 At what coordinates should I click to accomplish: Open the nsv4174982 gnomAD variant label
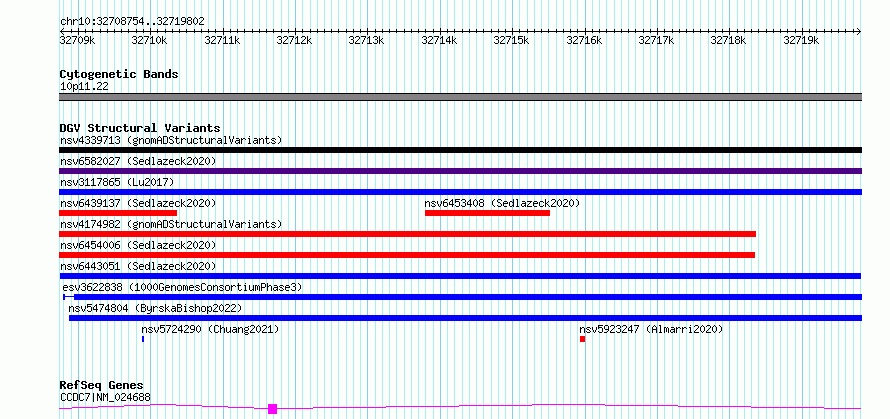click(x=171, y=224)
